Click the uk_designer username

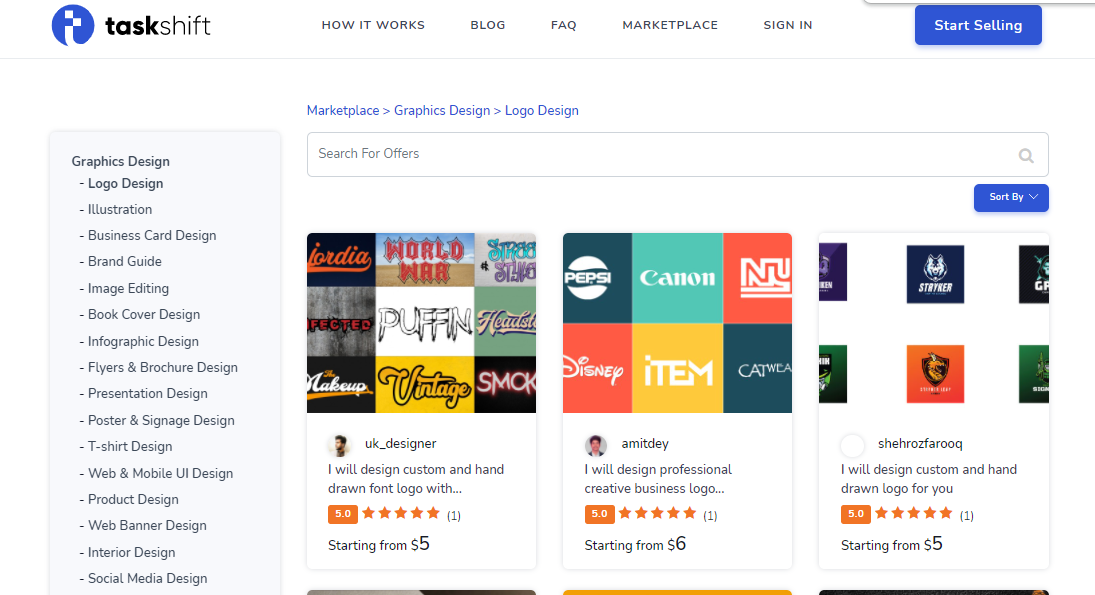click(x=400, y=443)
